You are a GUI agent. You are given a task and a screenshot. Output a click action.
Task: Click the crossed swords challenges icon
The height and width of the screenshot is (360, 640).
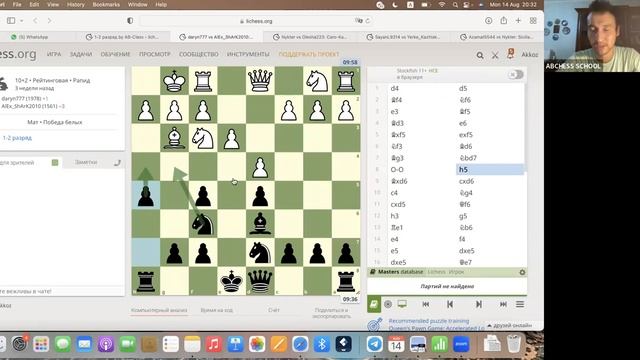495,55
